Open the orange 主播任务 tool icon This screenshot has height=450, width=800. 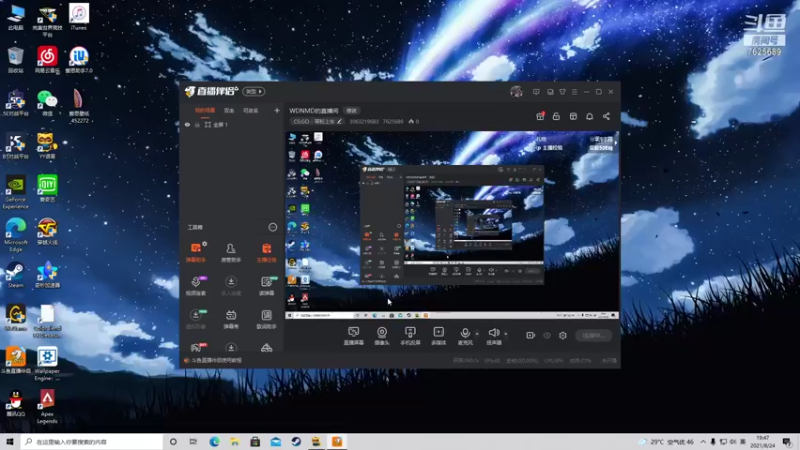click(x=266, y=253)
